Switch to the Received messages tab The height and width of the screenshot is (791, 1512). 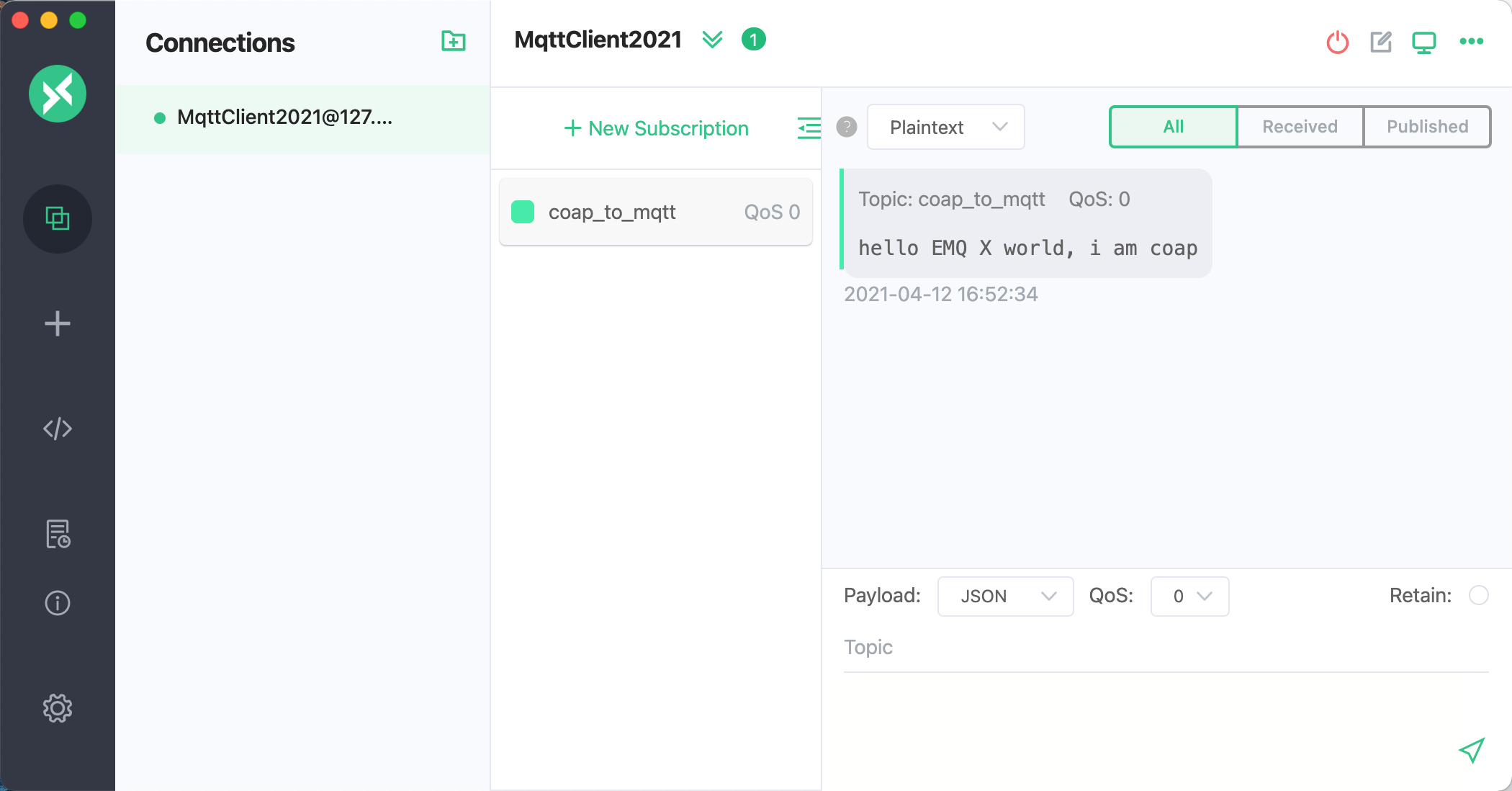pyautogui.click(x=1300, y=127)
